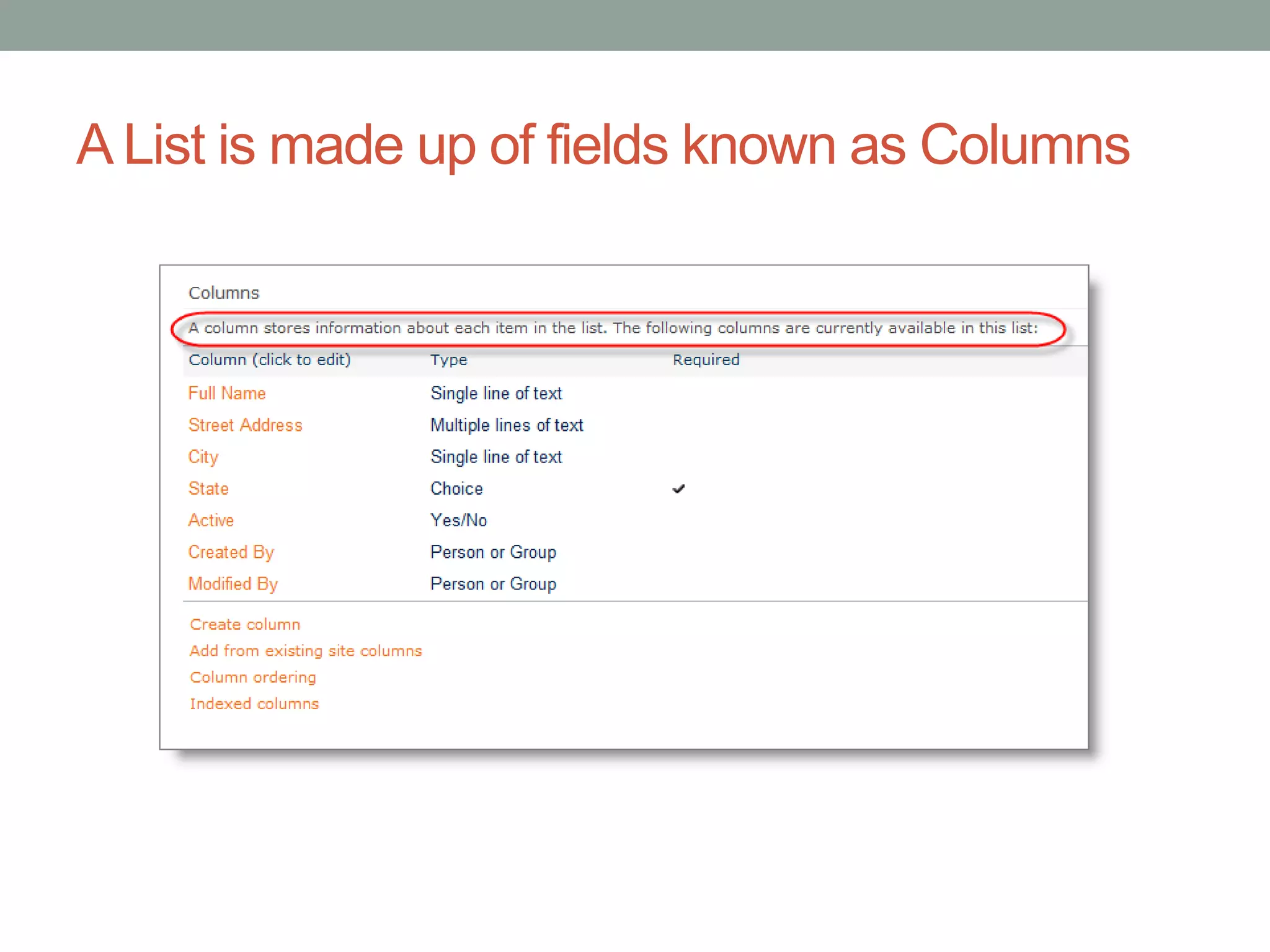Open the Street Address column link

[x=245, y=425]
